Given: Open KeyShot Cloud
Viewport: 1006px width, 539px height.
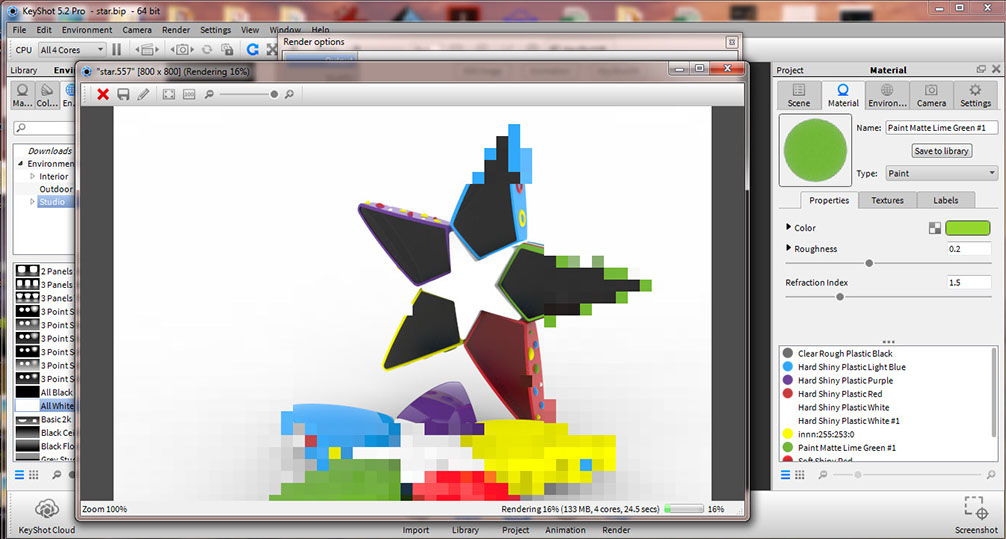Looking at the screenshot, I should 47,517.
